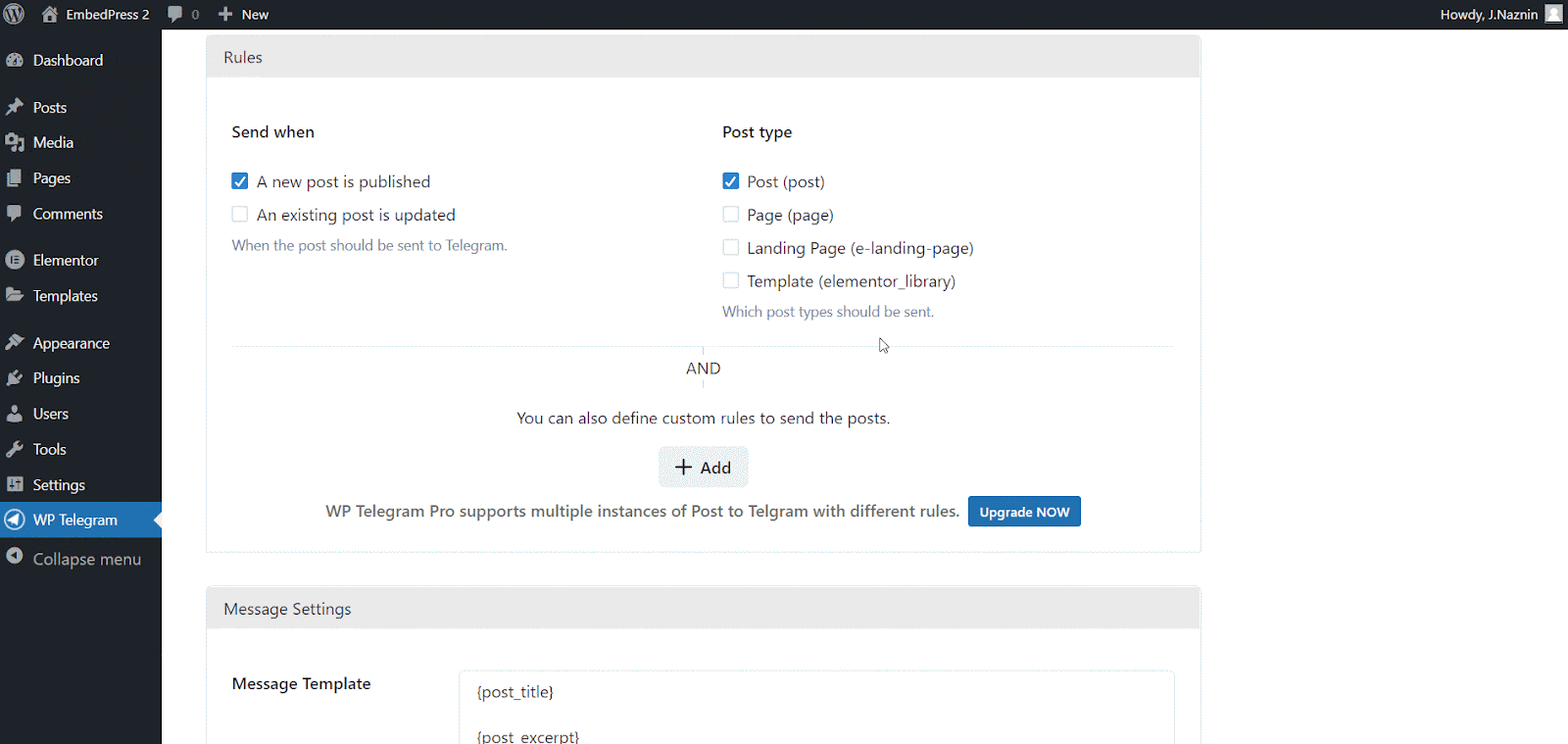The height and width of the screenshot is (744, 1568).
Task: Click inside the Message Template text area
Action: pos(816,708)
